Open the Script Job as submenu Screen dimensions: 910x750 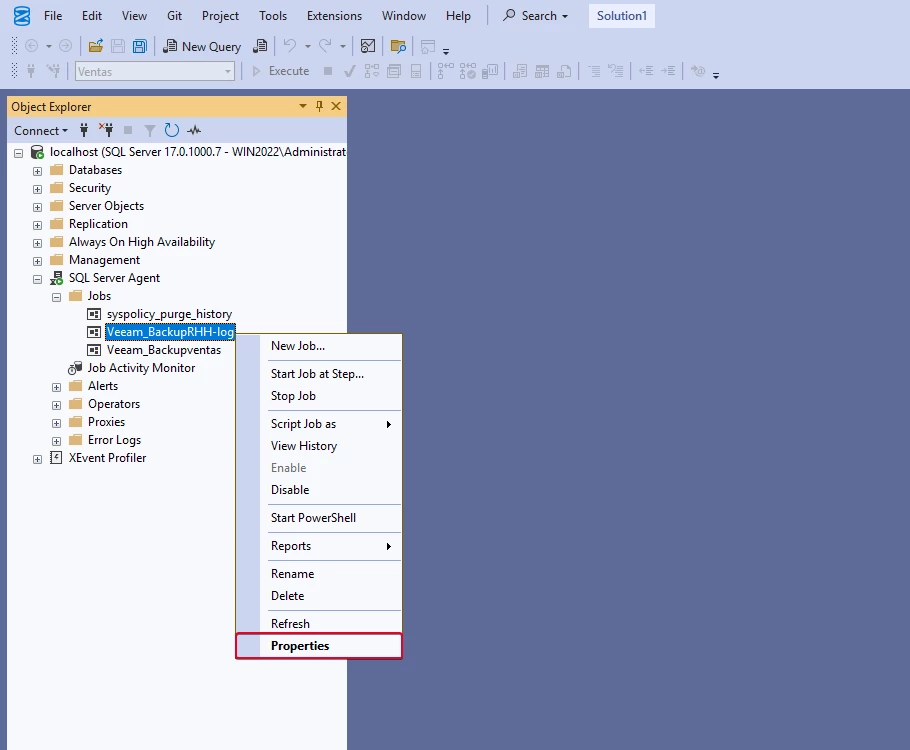pyautogui.click(x=319, y=424)
